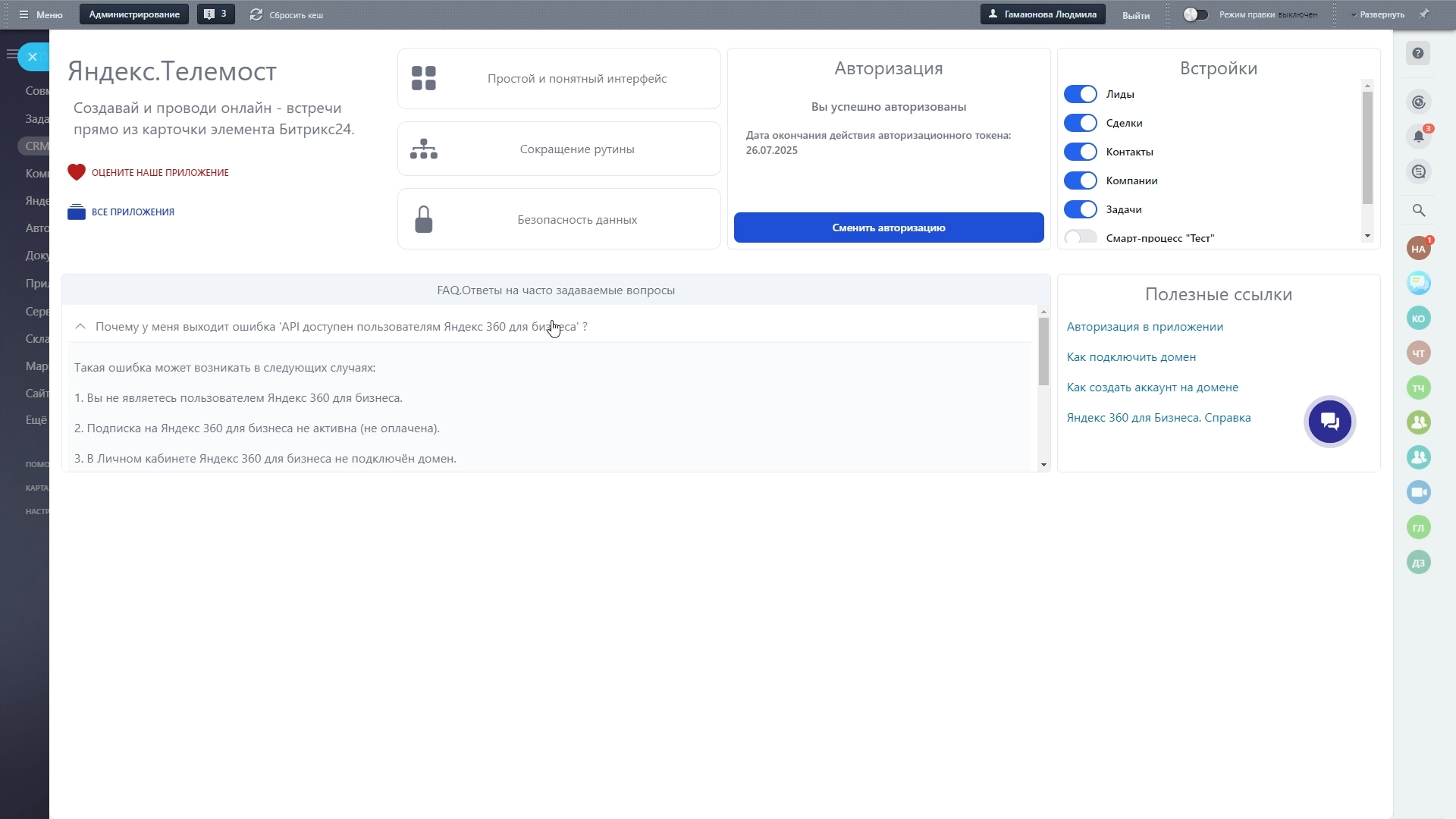
Task: Click the Reset cache refresh icon
Action: pyautogui.click(x=256, y=14)
